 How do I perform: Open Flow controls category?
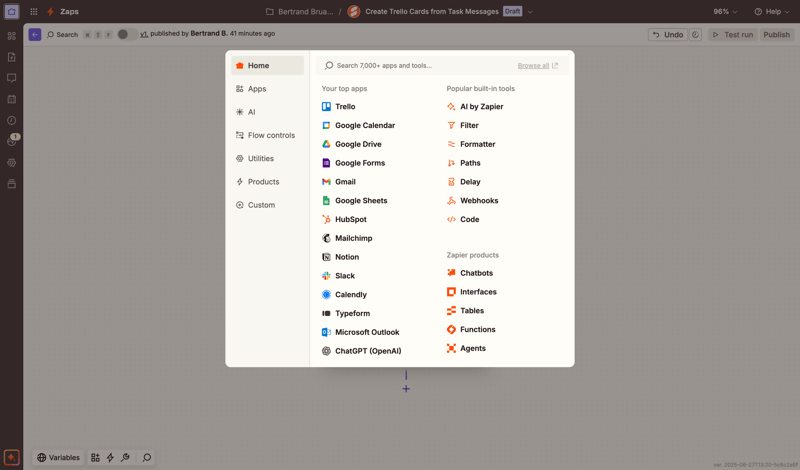267,135
